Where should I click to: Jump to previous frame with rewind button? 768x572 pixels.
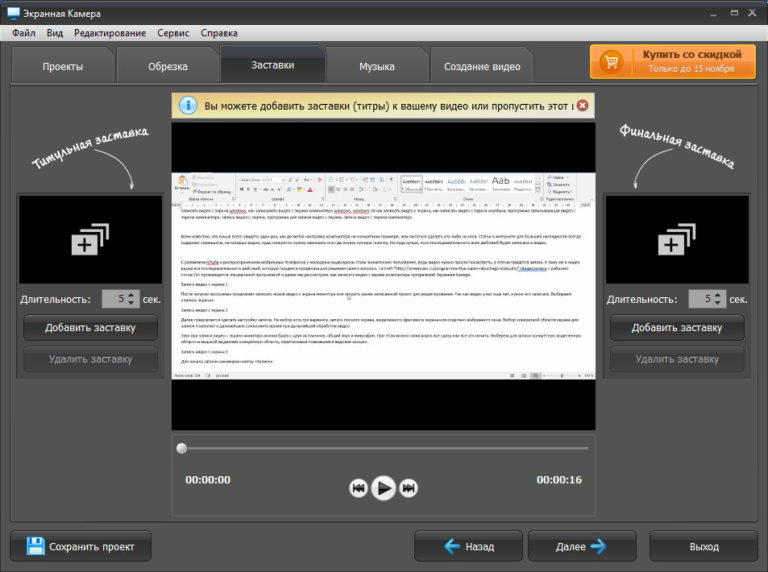pyautogui.click(x=359, y=488)
